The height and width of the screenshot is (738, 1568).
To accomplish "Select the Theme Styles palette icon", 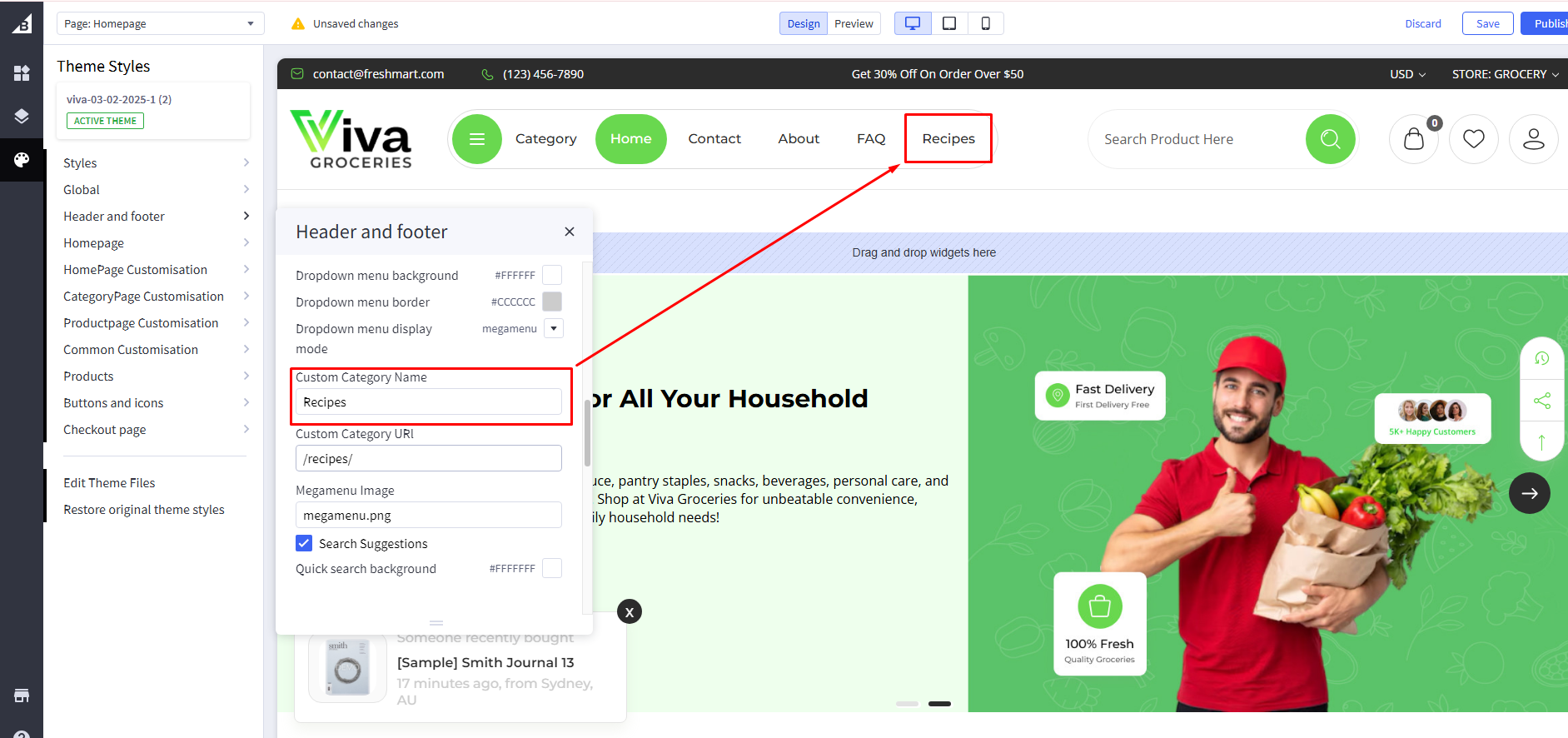I will click(22, 159).
